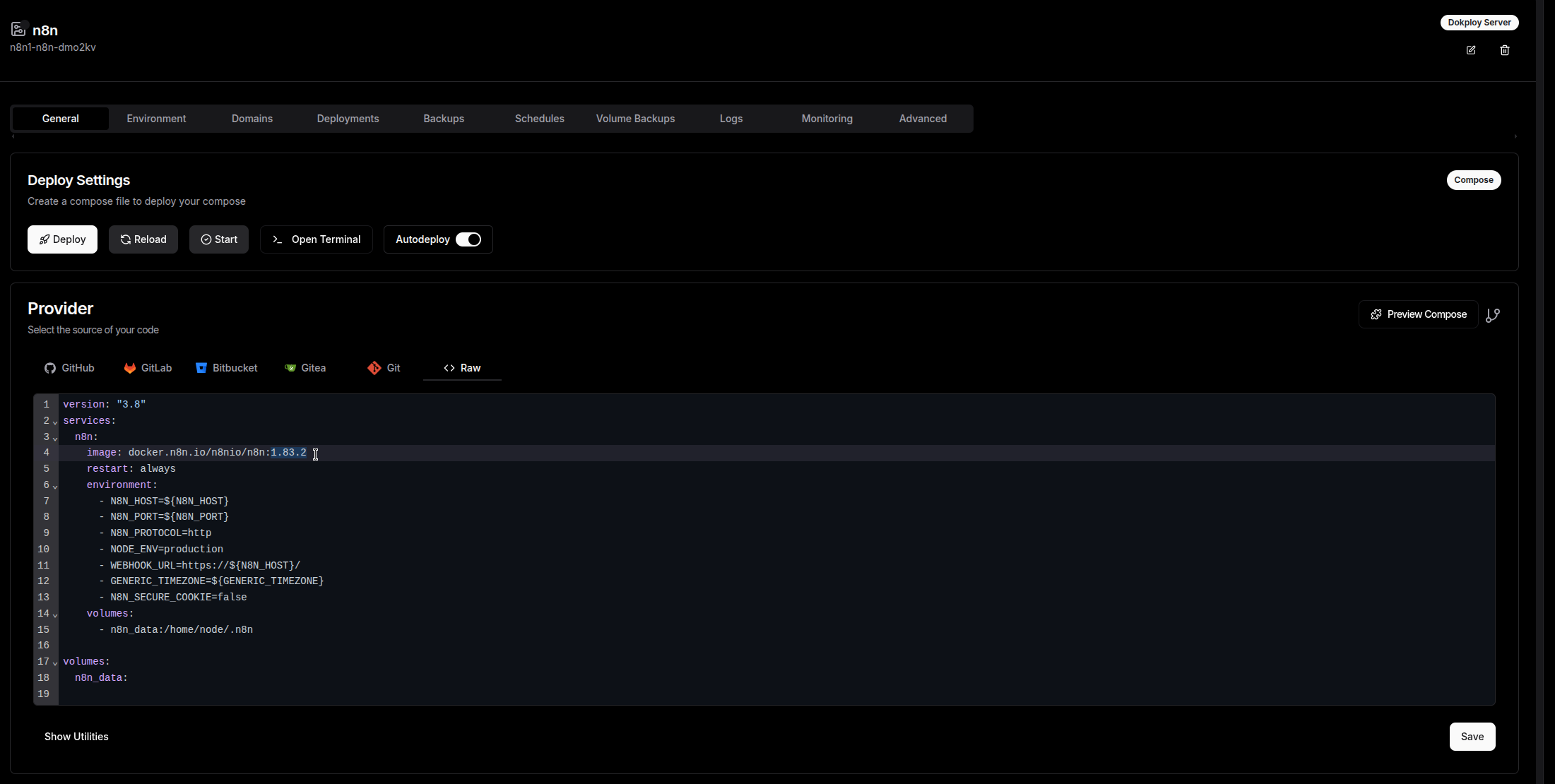Click the edit pencil icon for n8n
This screenshot has height=784, width=1555.
click(x=1471, y=50)
